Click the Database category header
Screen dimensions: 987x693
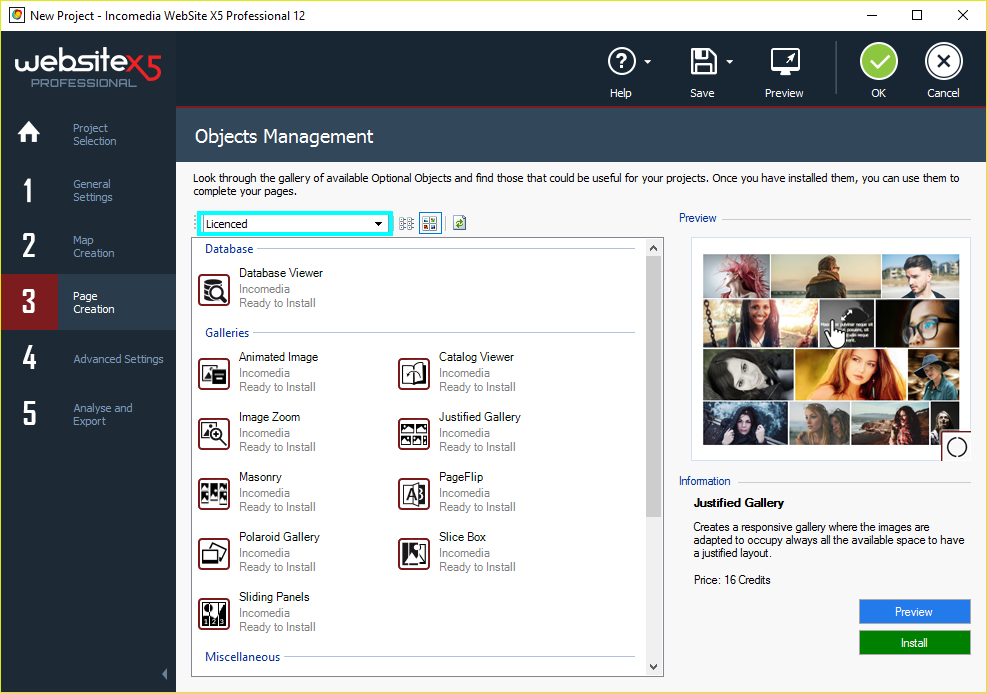tap(229, 249)
